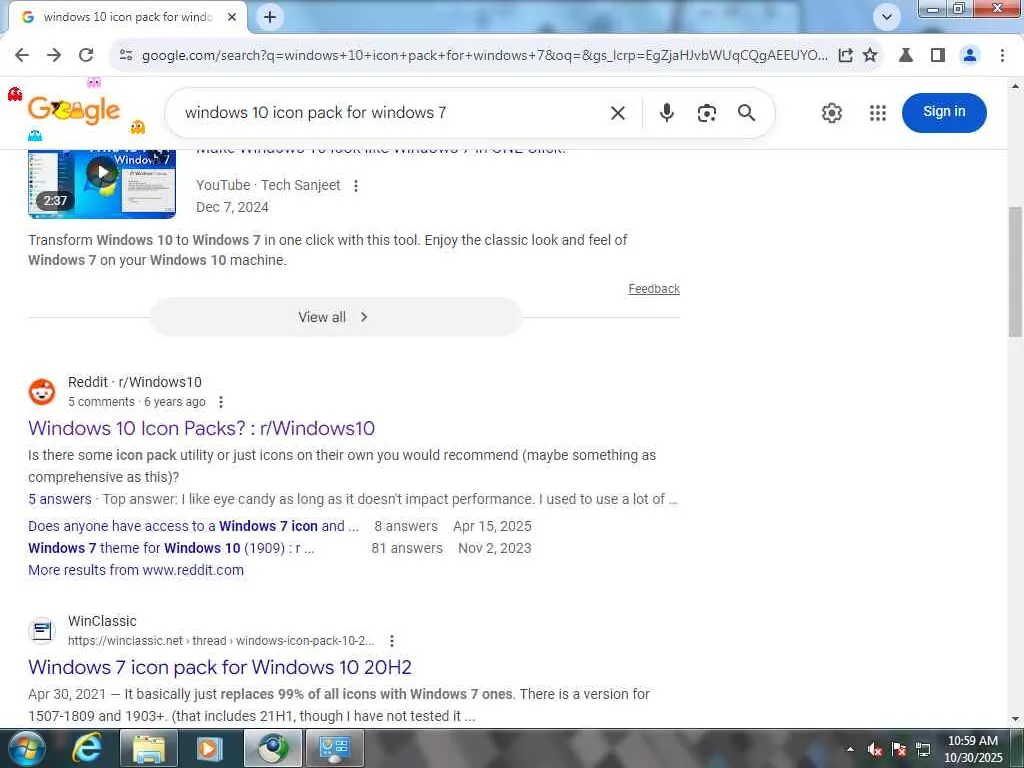1024x768 pixels.
Task: Bookmark this page with the star icon
Action: (870, 55)
